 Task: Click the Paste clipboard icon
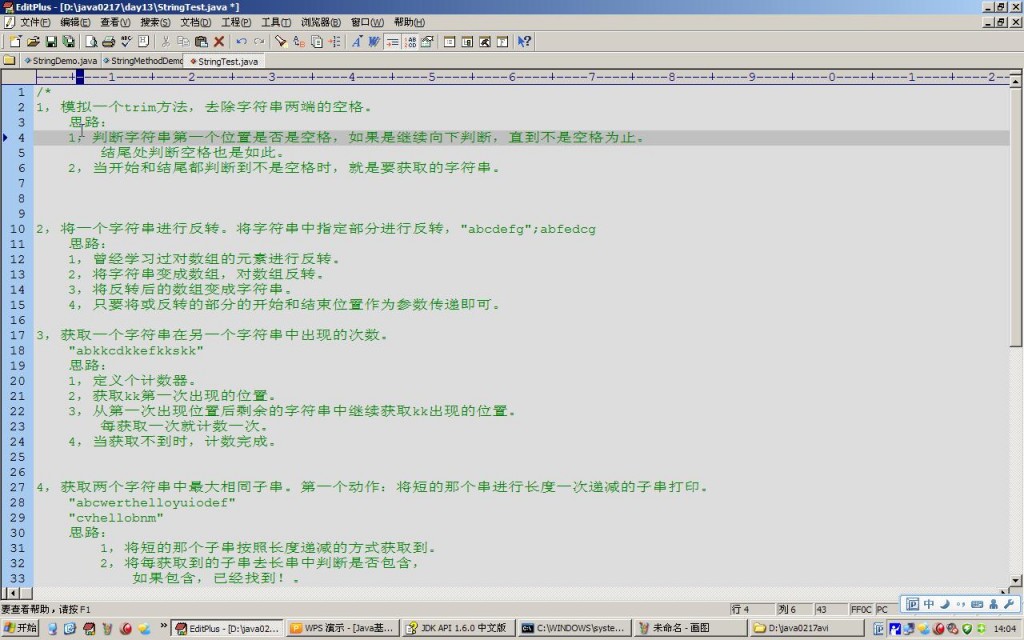(201, 42)
